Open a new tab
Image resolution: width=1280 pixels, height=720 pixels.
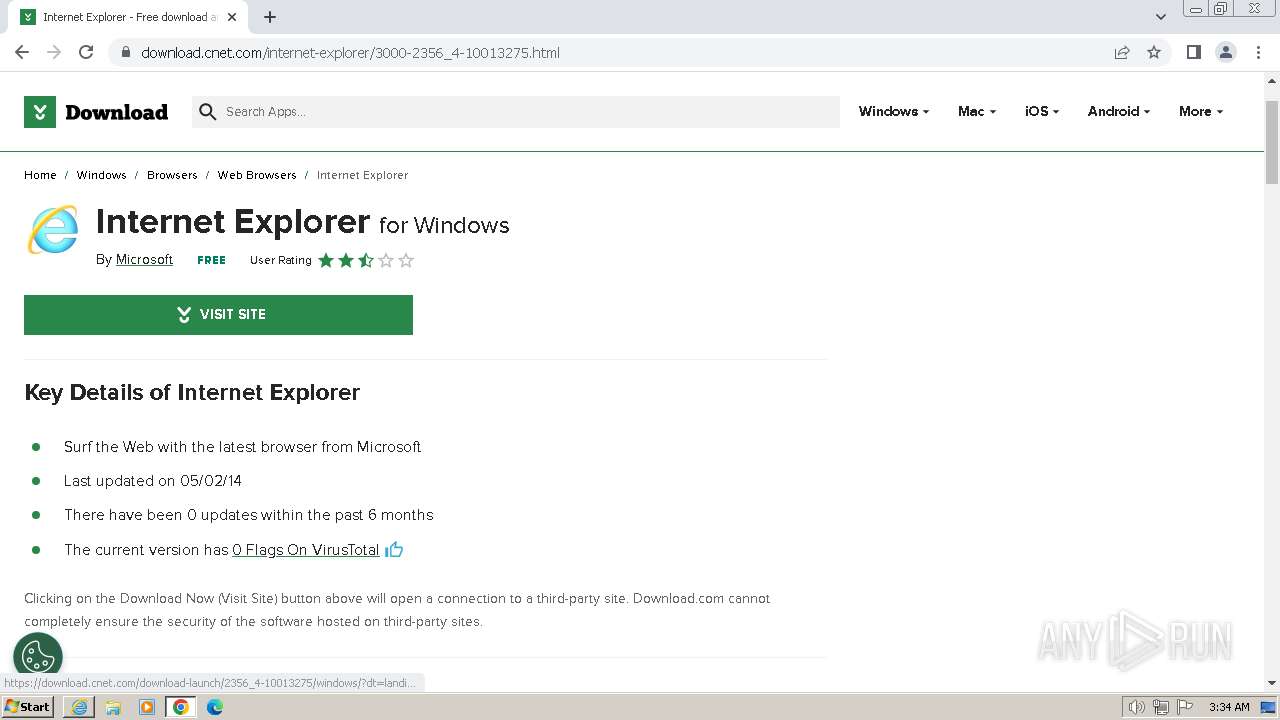(x=270, y=17)
